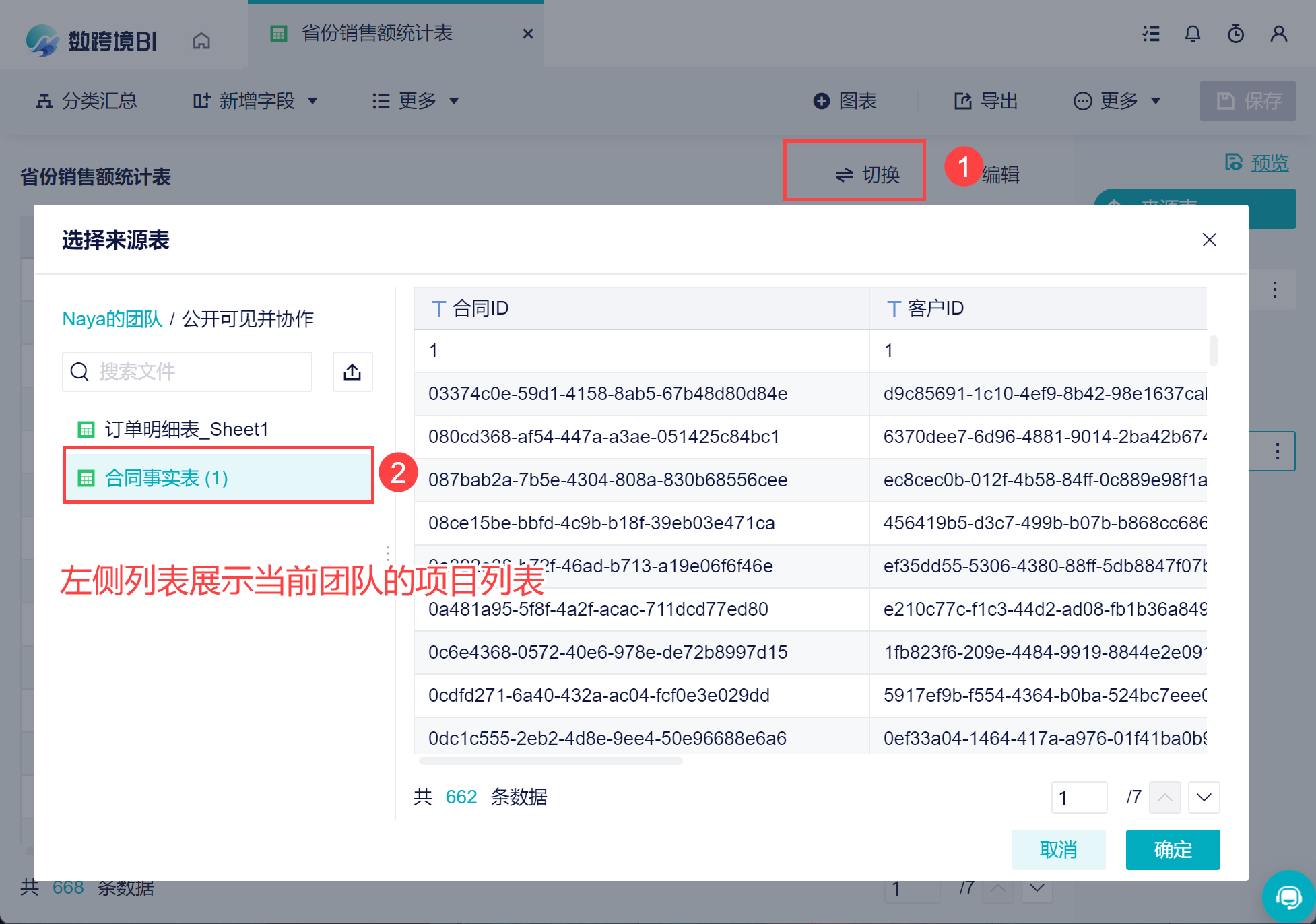Open the task list icon
The image size is (1316, 924).
[x=1151, y=34]
